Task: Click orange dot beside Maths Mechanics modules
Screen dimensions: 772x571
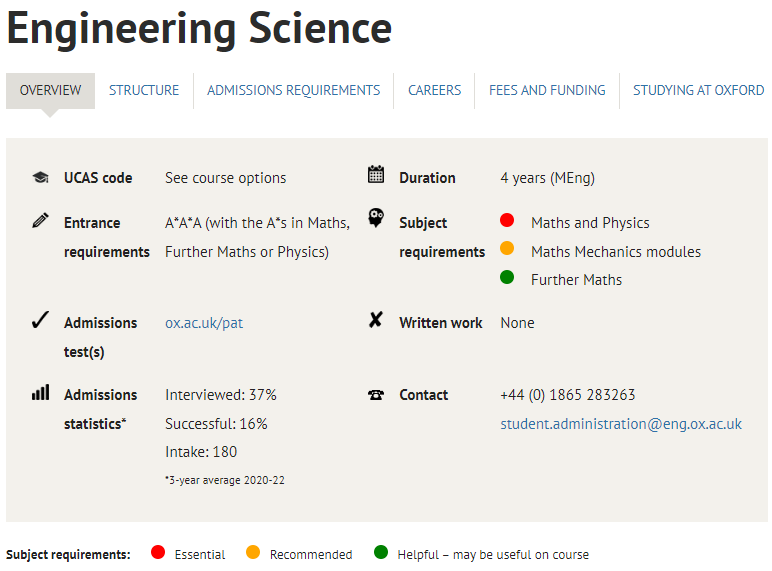Action: click(x=507, y=248)
